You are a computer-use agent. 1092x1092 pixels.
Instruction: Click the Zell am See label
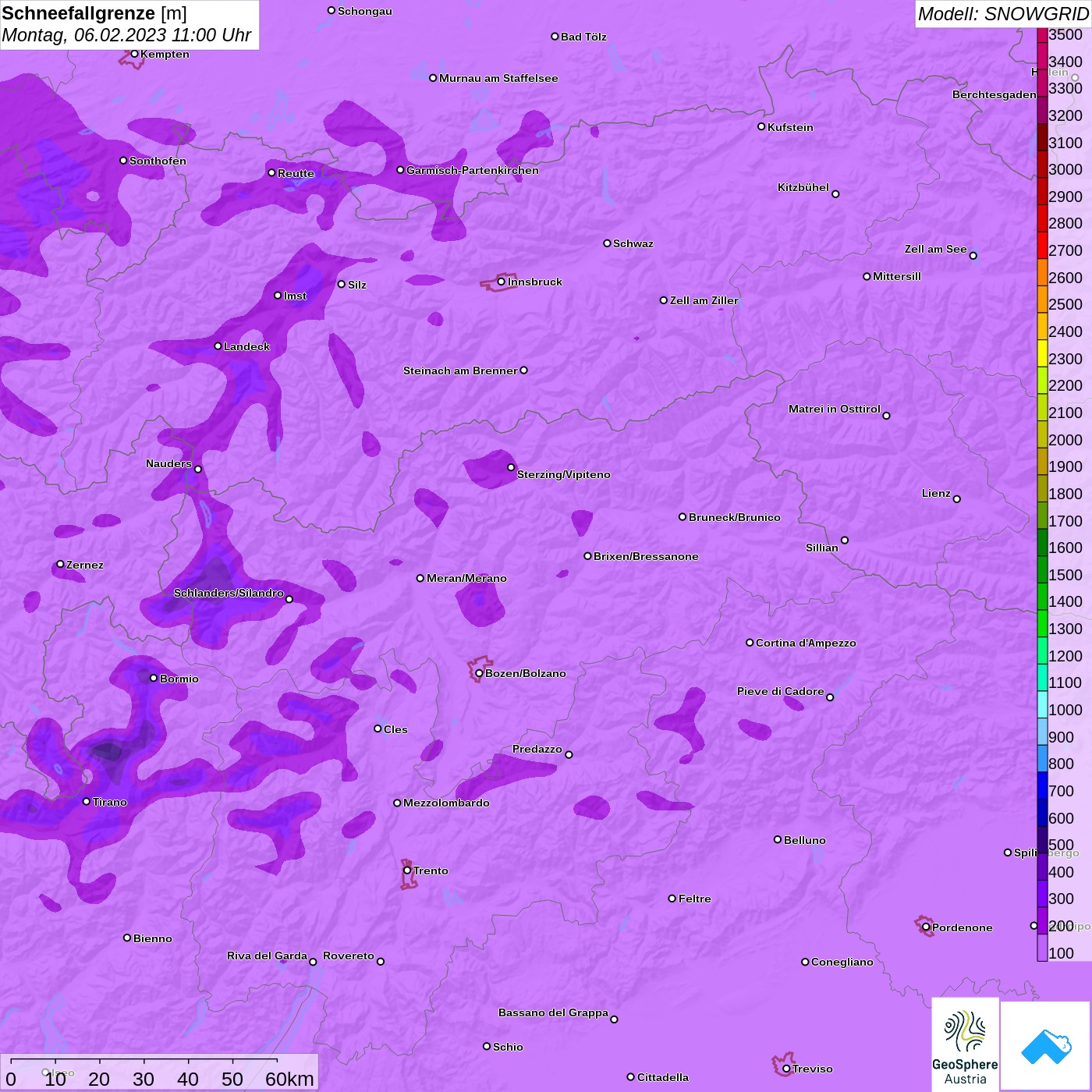[x=935, y=249]
